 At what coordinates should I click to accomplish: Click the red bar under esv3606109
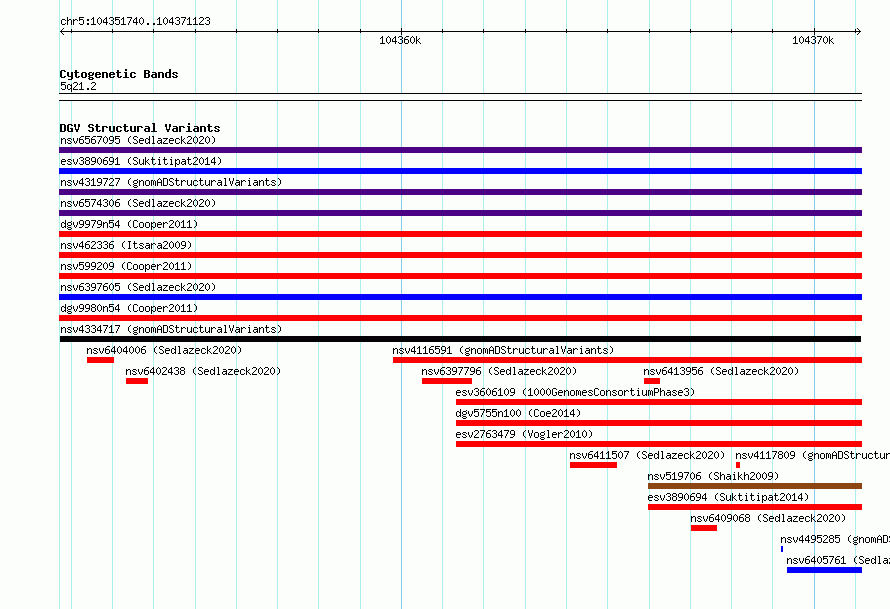pos(659,402)
